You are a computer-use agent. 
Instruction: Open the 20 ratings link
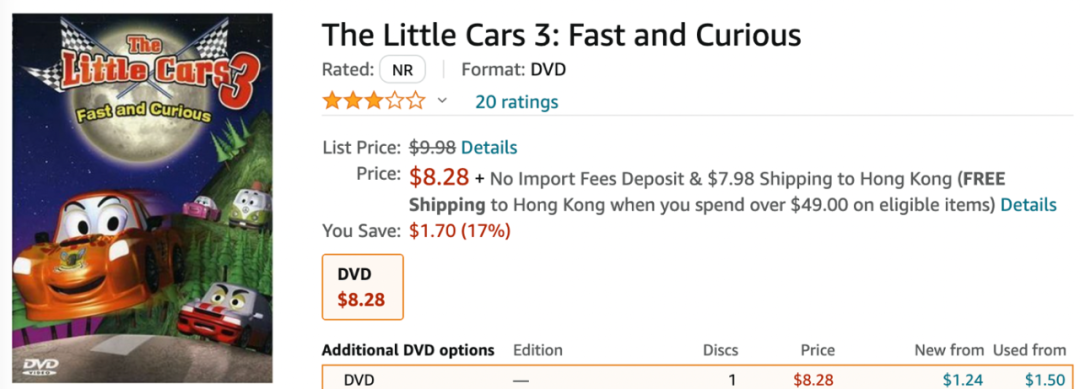(x=517, y=103)
